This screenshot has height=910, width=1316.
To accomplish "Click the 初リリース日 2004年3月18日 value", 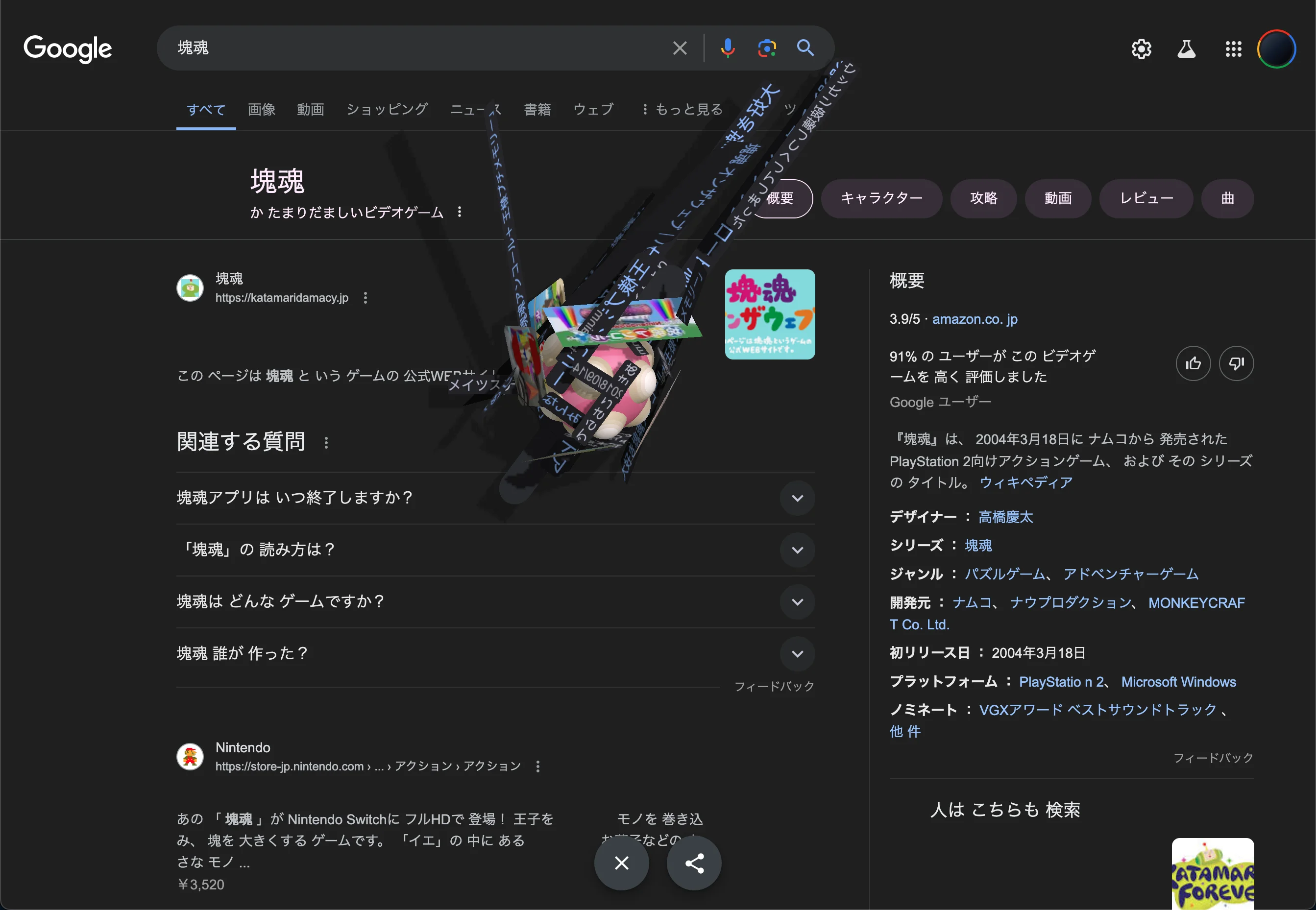I will click(x=1038, y=653).
